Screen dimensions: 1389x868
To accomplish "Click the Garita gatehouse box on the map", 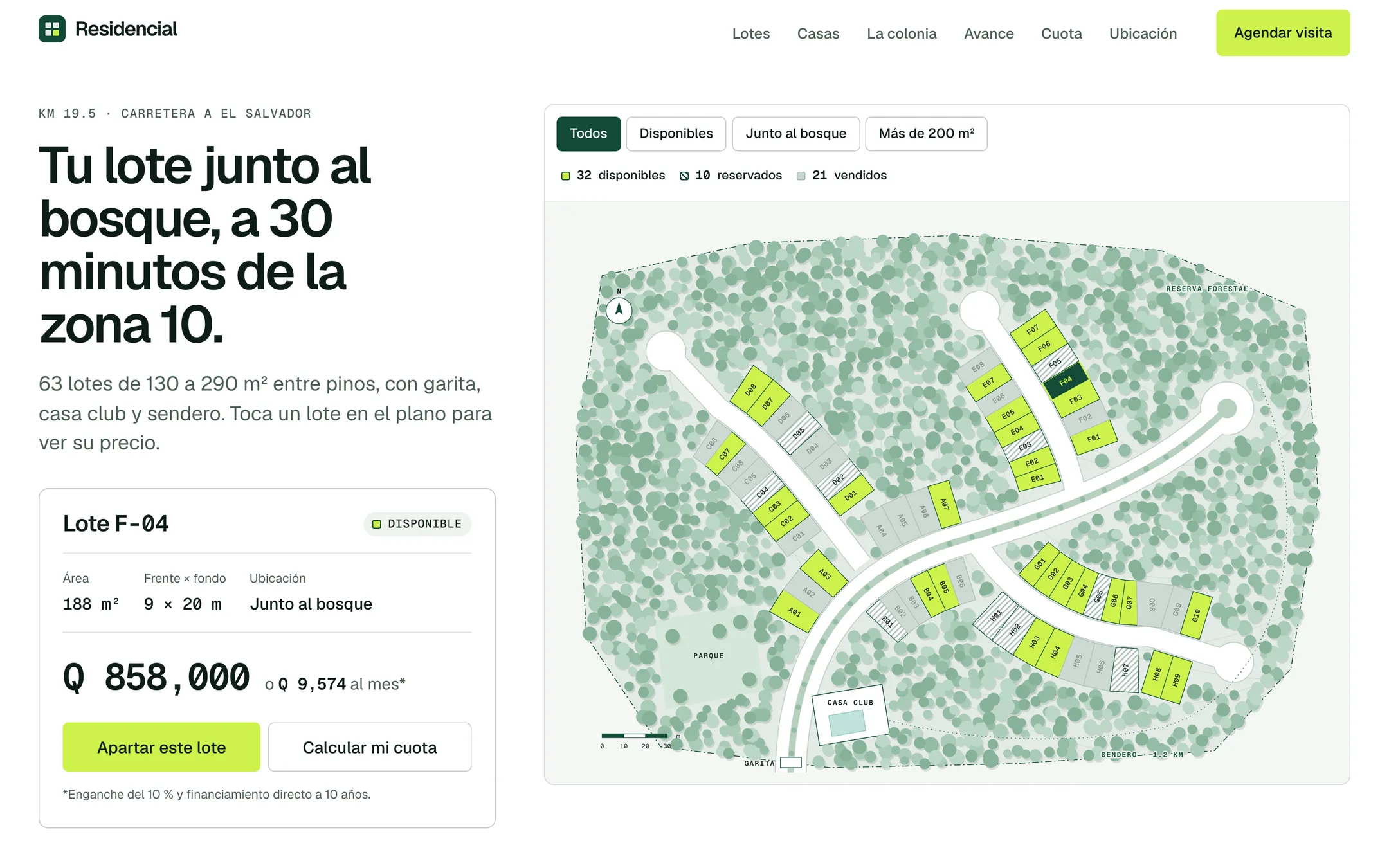I will (791, 763).
